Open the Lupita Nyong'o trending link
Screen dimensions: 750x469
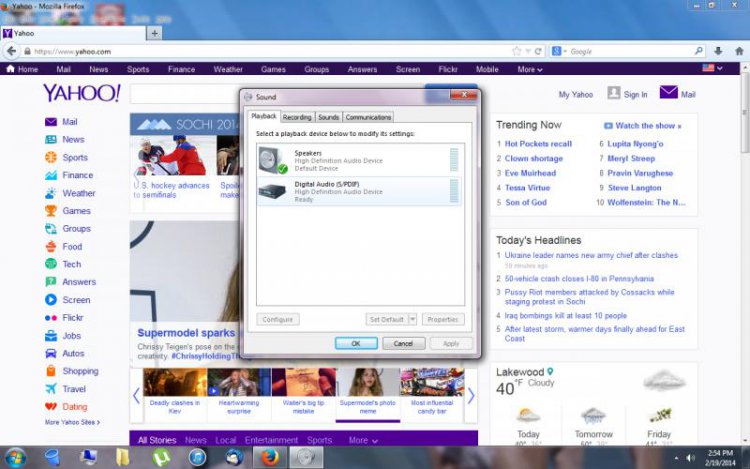click(635, 144)
